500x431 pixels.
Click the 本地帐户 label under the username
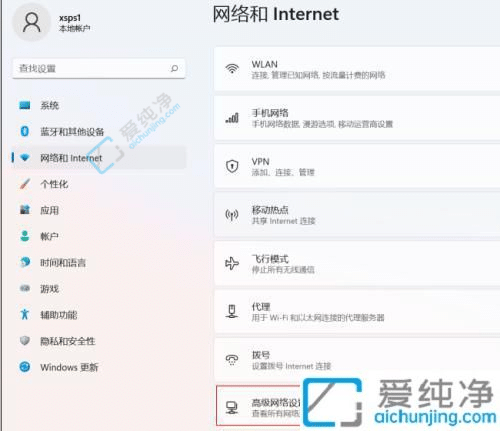pos(75,29)
